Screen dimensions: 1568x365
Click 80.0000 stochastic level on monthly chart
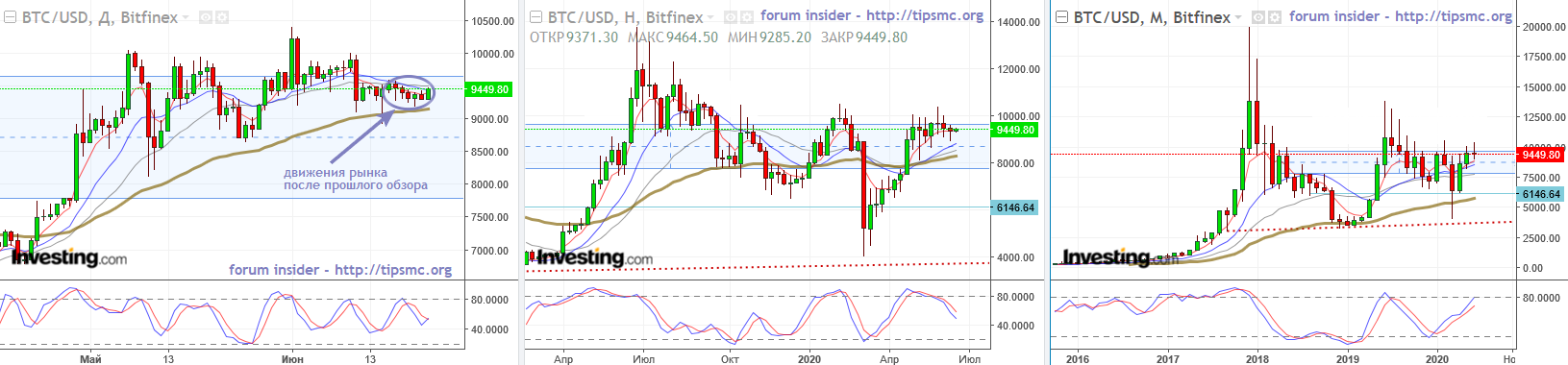(1541, 298)
